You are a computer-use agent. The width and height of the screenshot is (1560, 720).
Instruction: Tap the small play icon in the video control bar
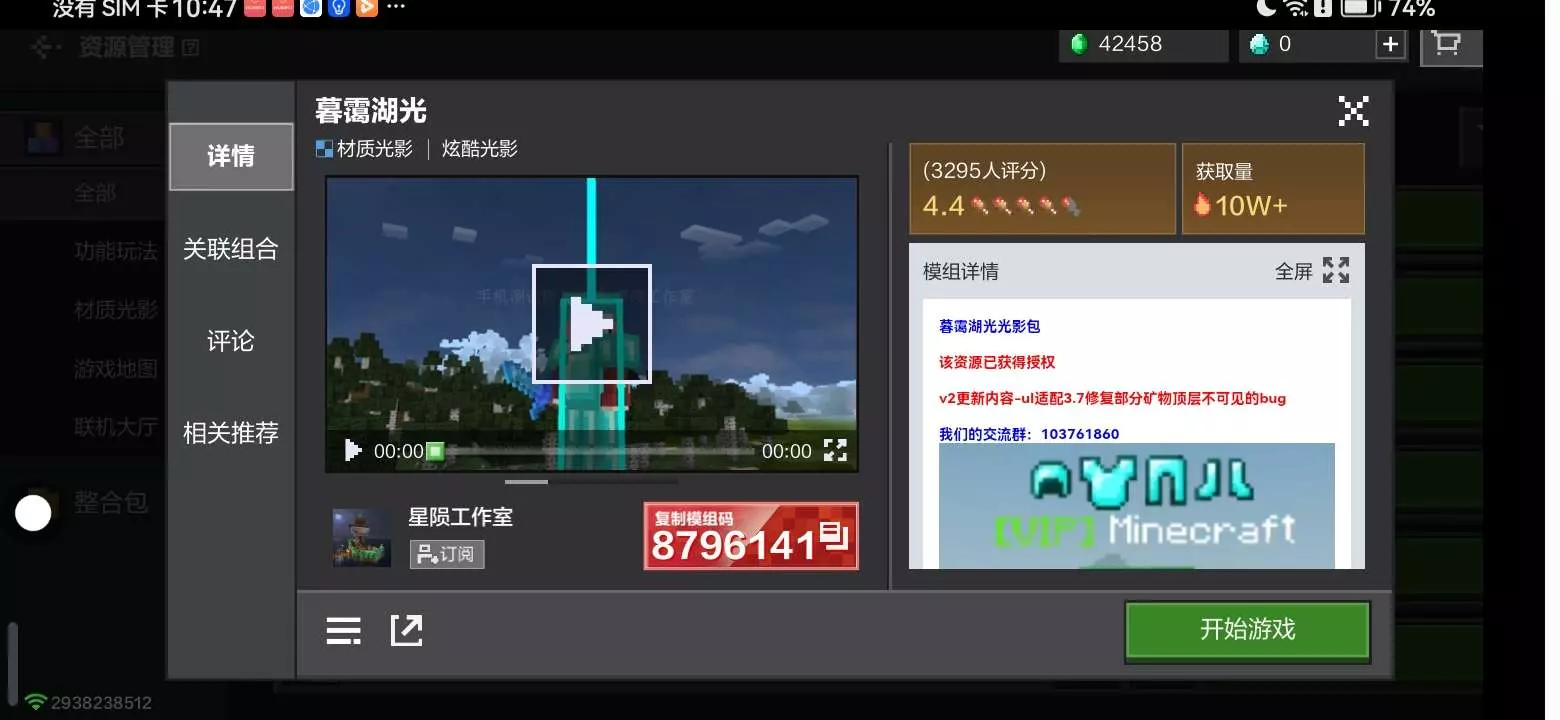click(x=352, y=451)
